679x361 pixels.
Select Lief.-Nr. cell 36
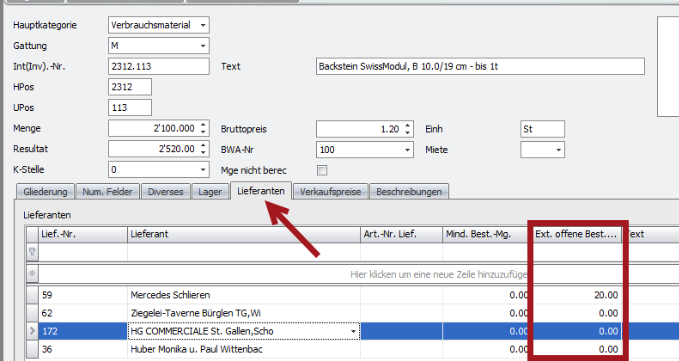point(83,350)
